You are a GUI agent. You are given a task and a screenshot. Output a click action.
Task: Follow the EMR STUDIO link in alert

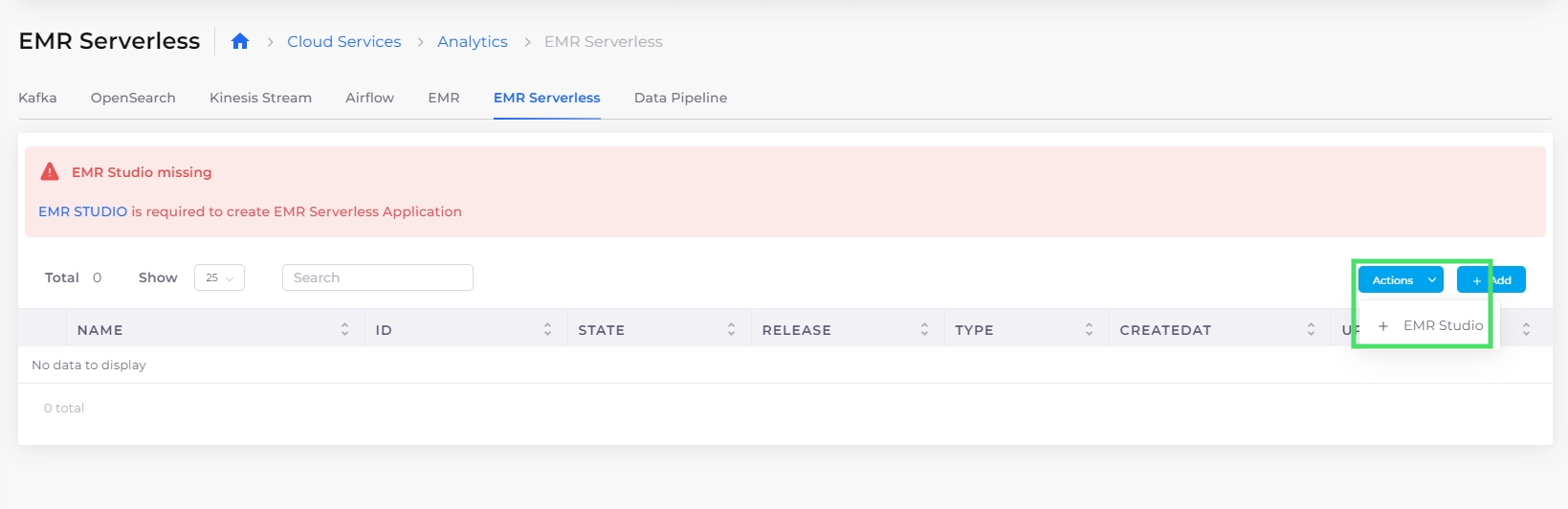click(x=82, y=211)
